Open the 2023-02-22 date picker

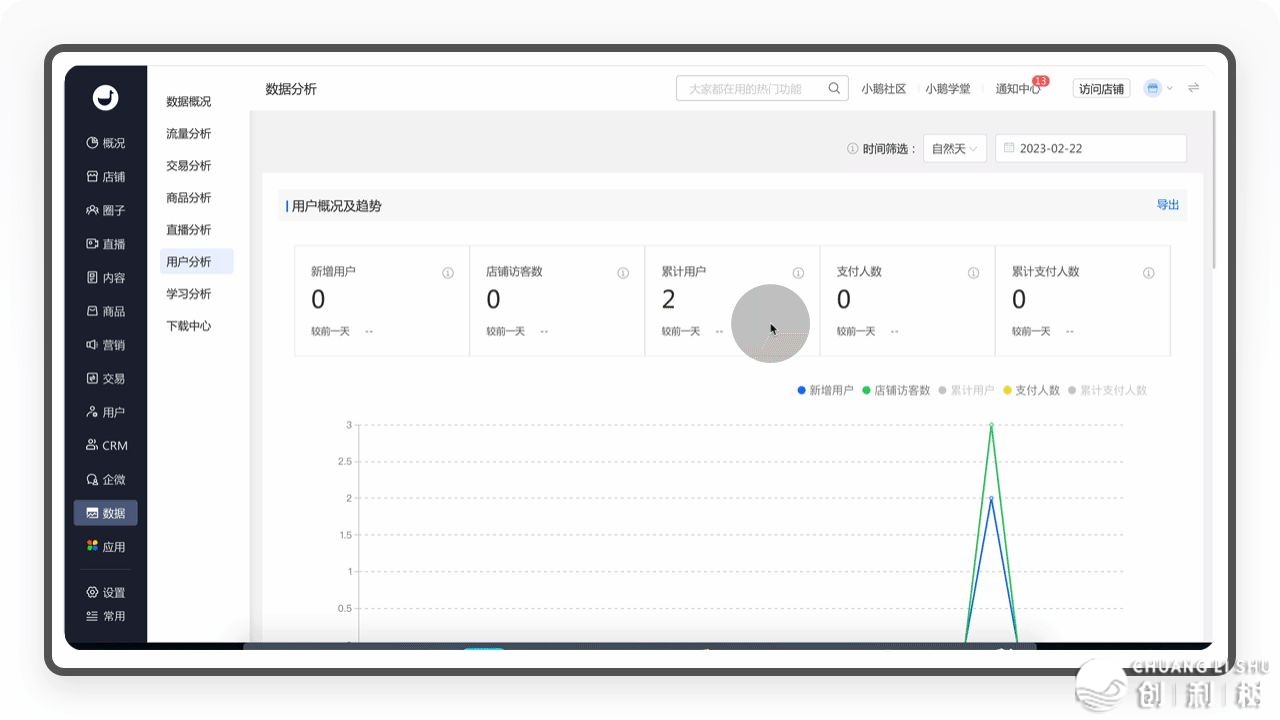(x=1090, y=148)
